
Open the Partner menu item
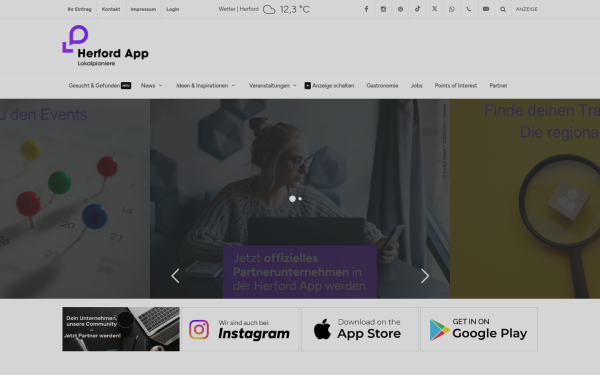tap(498, 85)
